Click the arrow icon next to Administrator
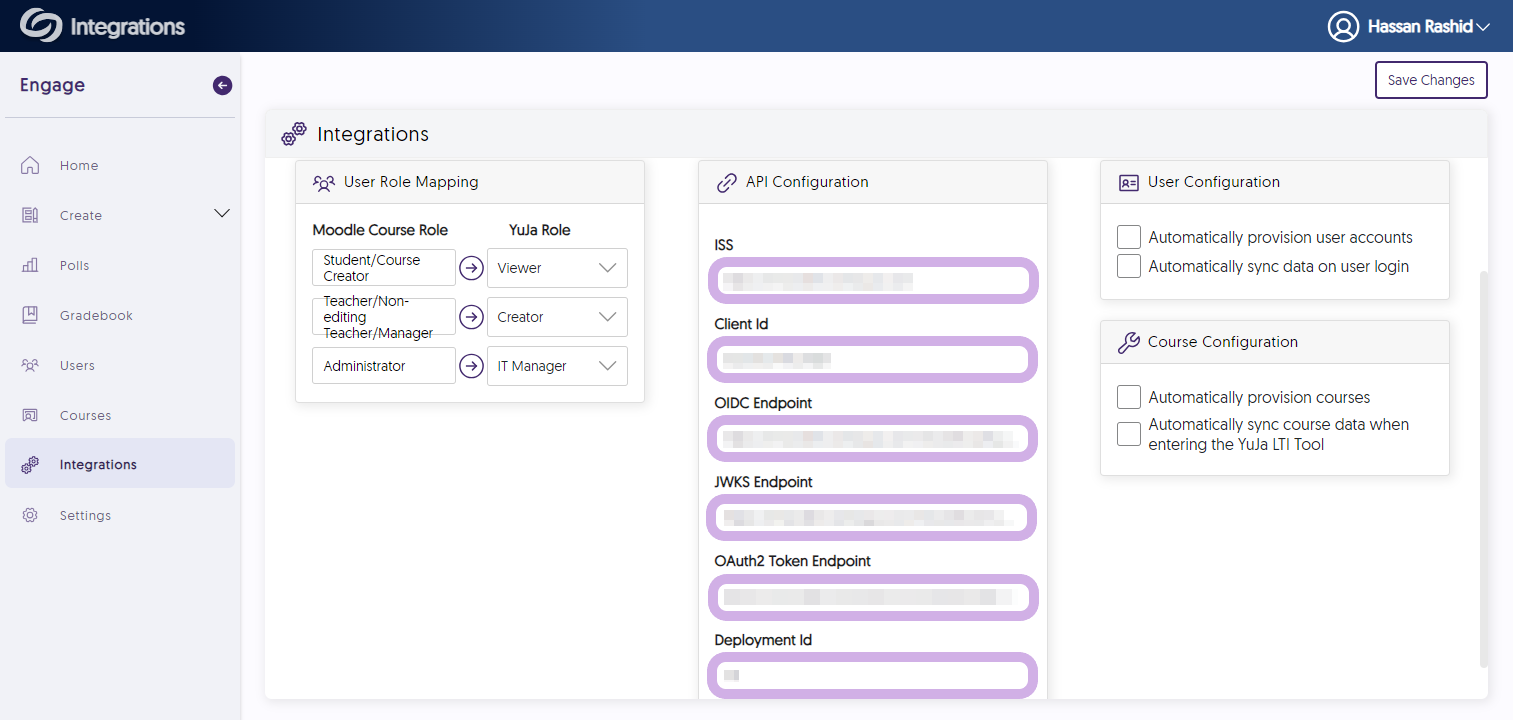 pos(471,366)
